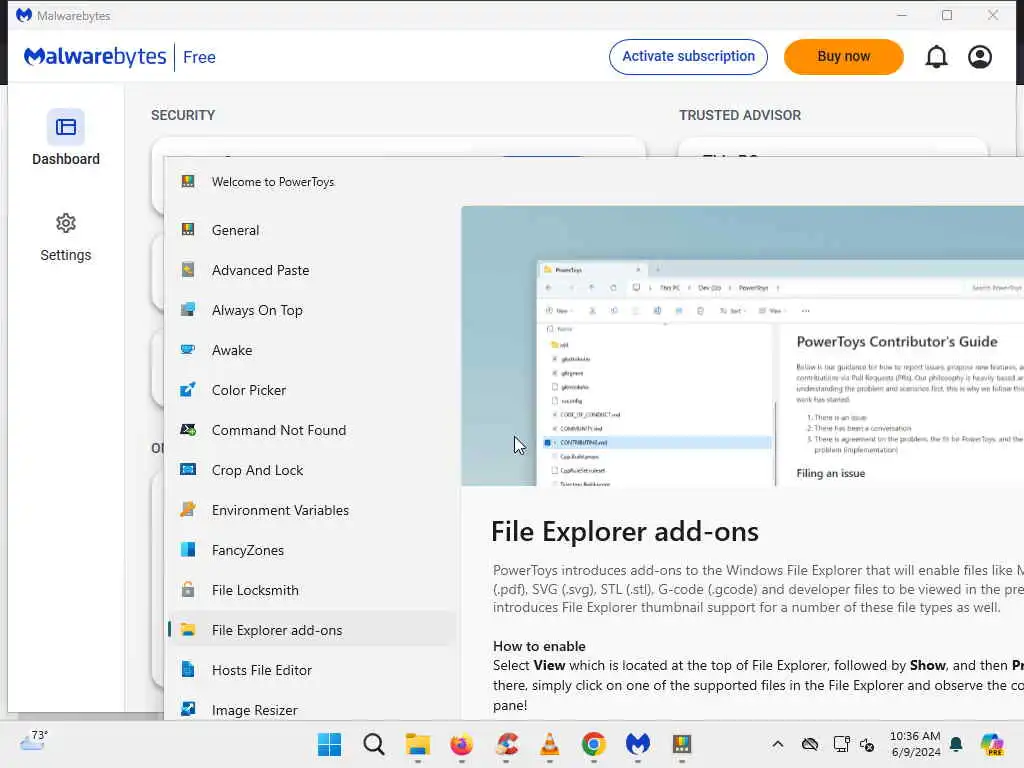The height and width of the screenshot is (768, 1024).
Task: Open VLC media player from the taskbar
Action: [x=550, y=744]
